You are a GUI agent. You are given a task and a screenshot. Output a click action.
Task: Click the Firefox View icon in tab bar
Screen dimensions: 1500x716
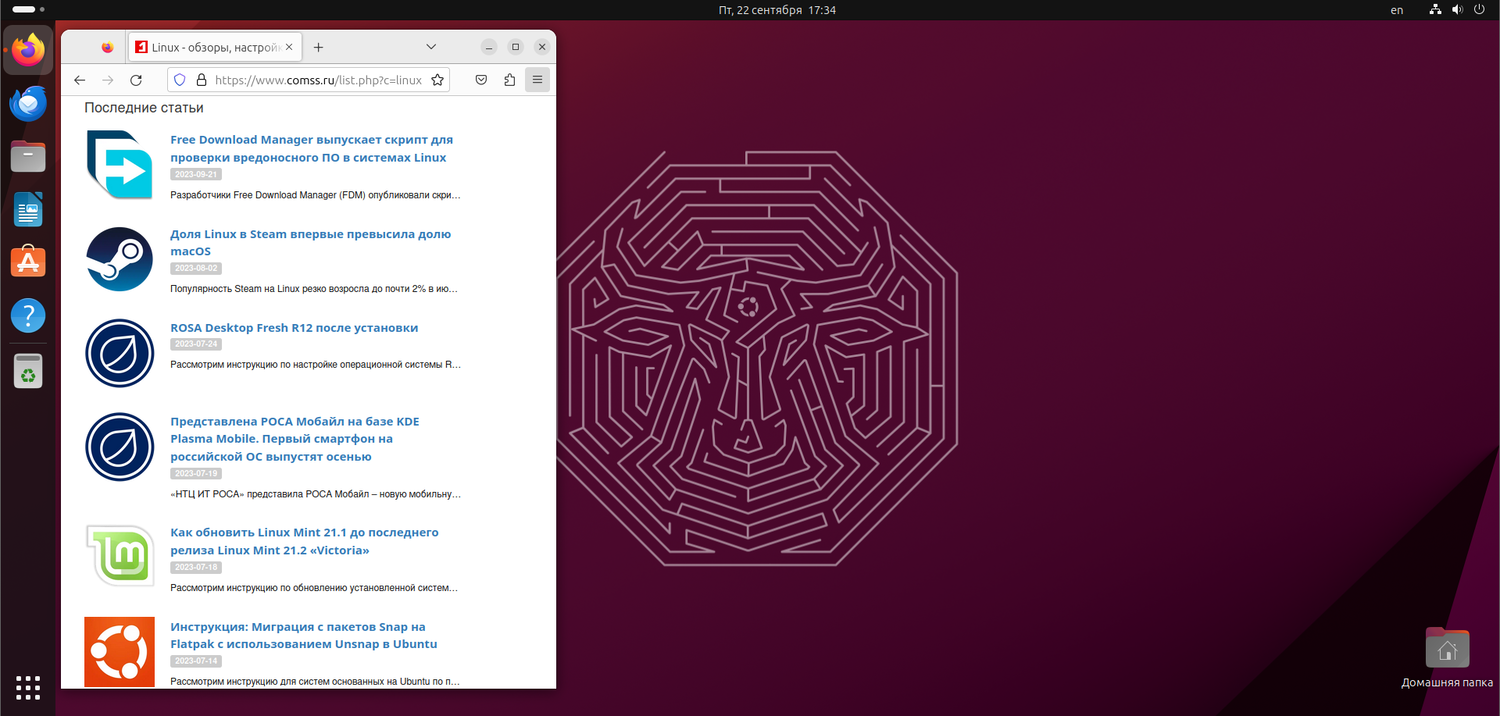pyautogui.click(x=108, y=47)
